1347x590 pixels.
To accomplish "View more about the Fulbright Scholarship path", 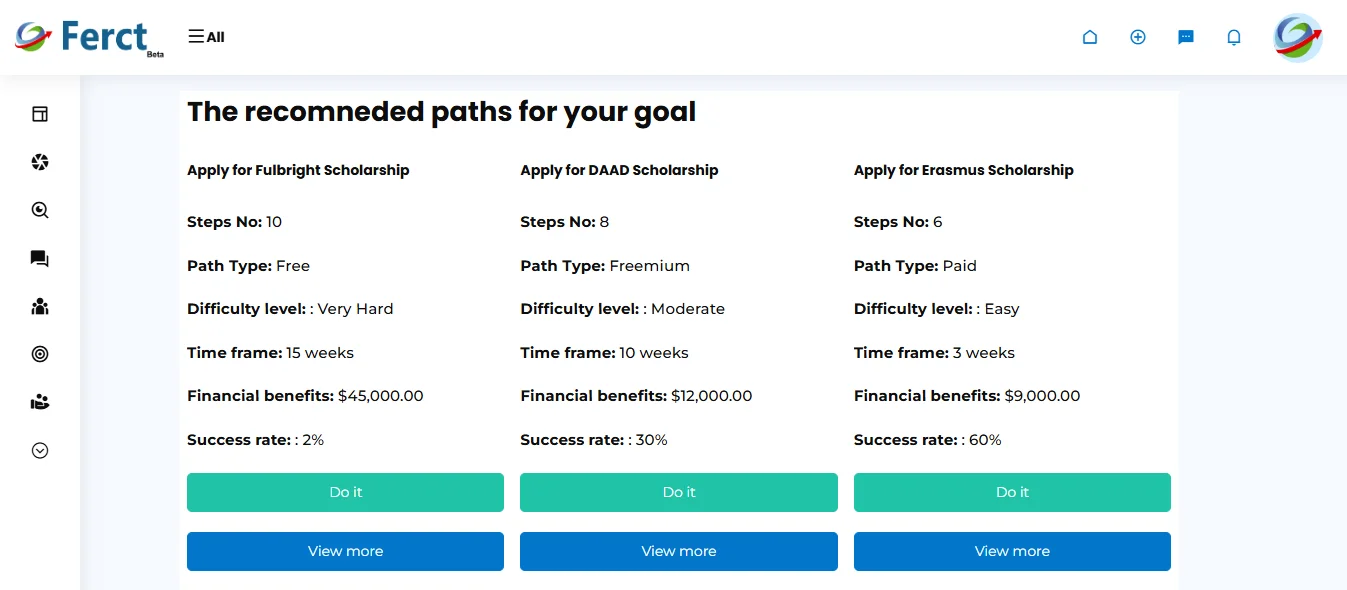I will point(345,551).
